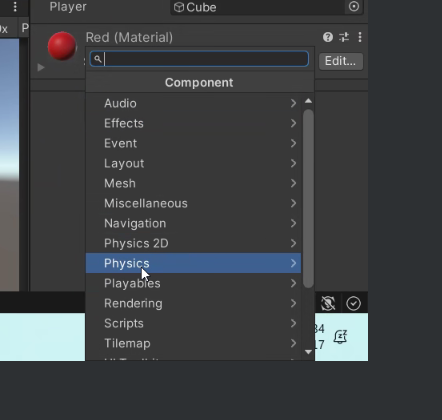Viewport: 442px width, 420px height.
Task: Open the Red material kebab menu
Action: (x=360, y=37)
